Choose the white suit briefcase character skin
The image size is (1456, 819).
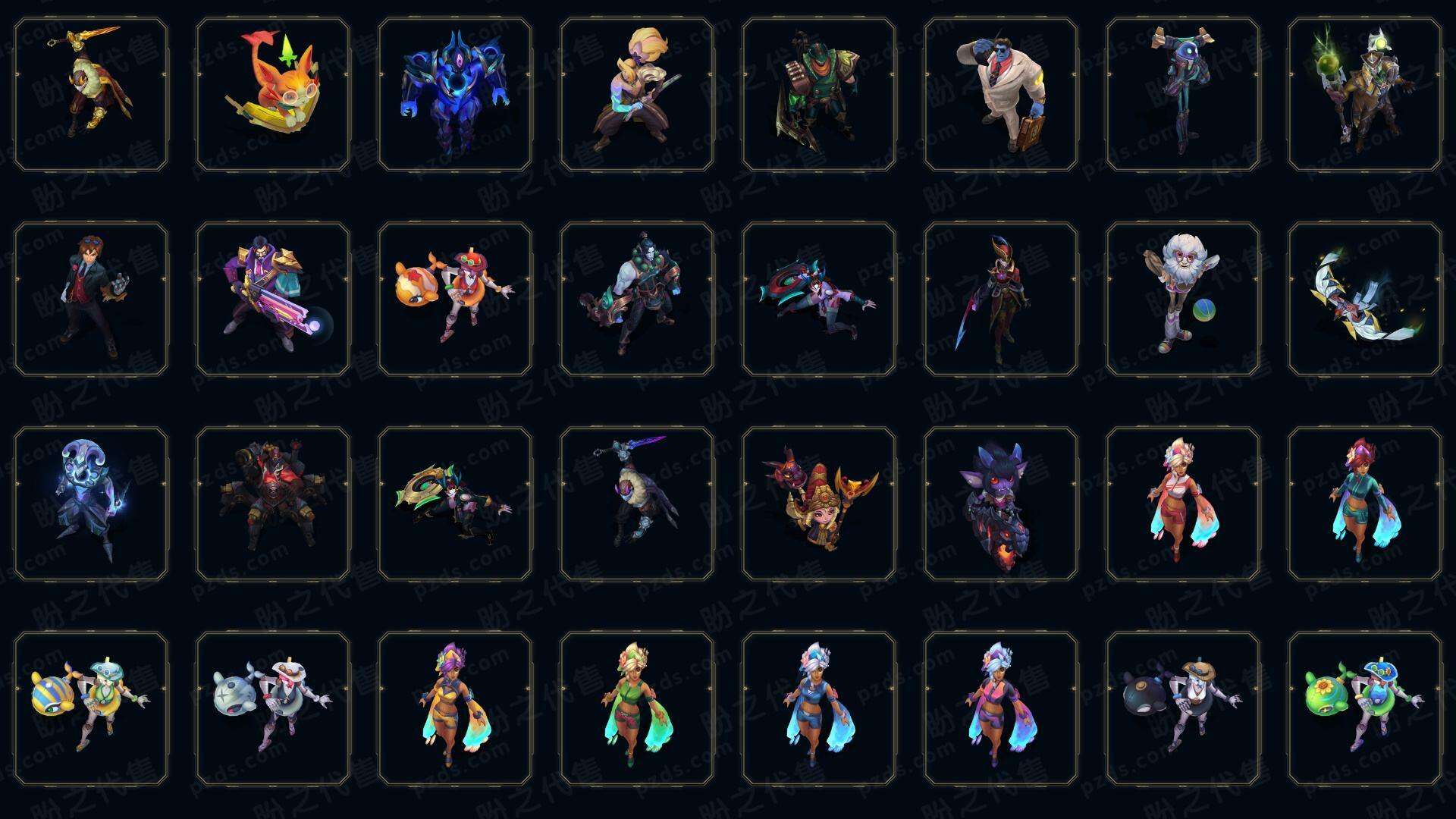coord(1001,95)
